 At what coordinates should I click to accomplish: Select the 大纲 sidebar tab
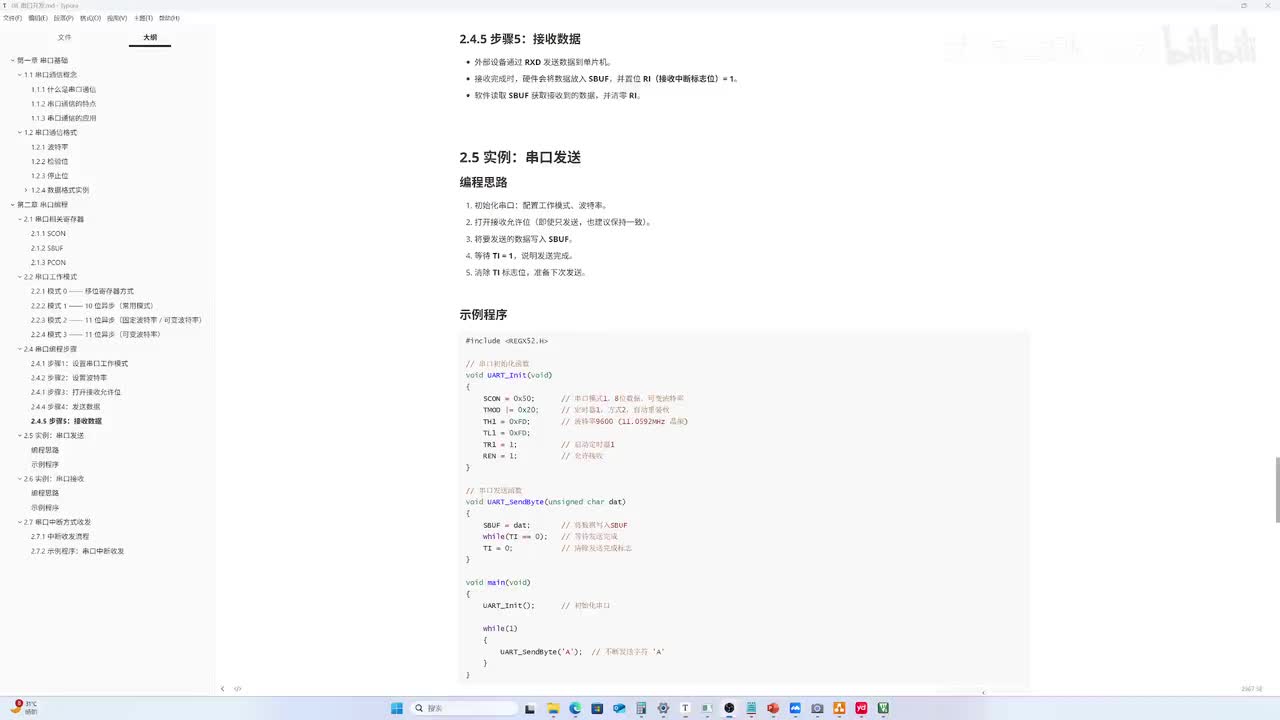point(150,37)
